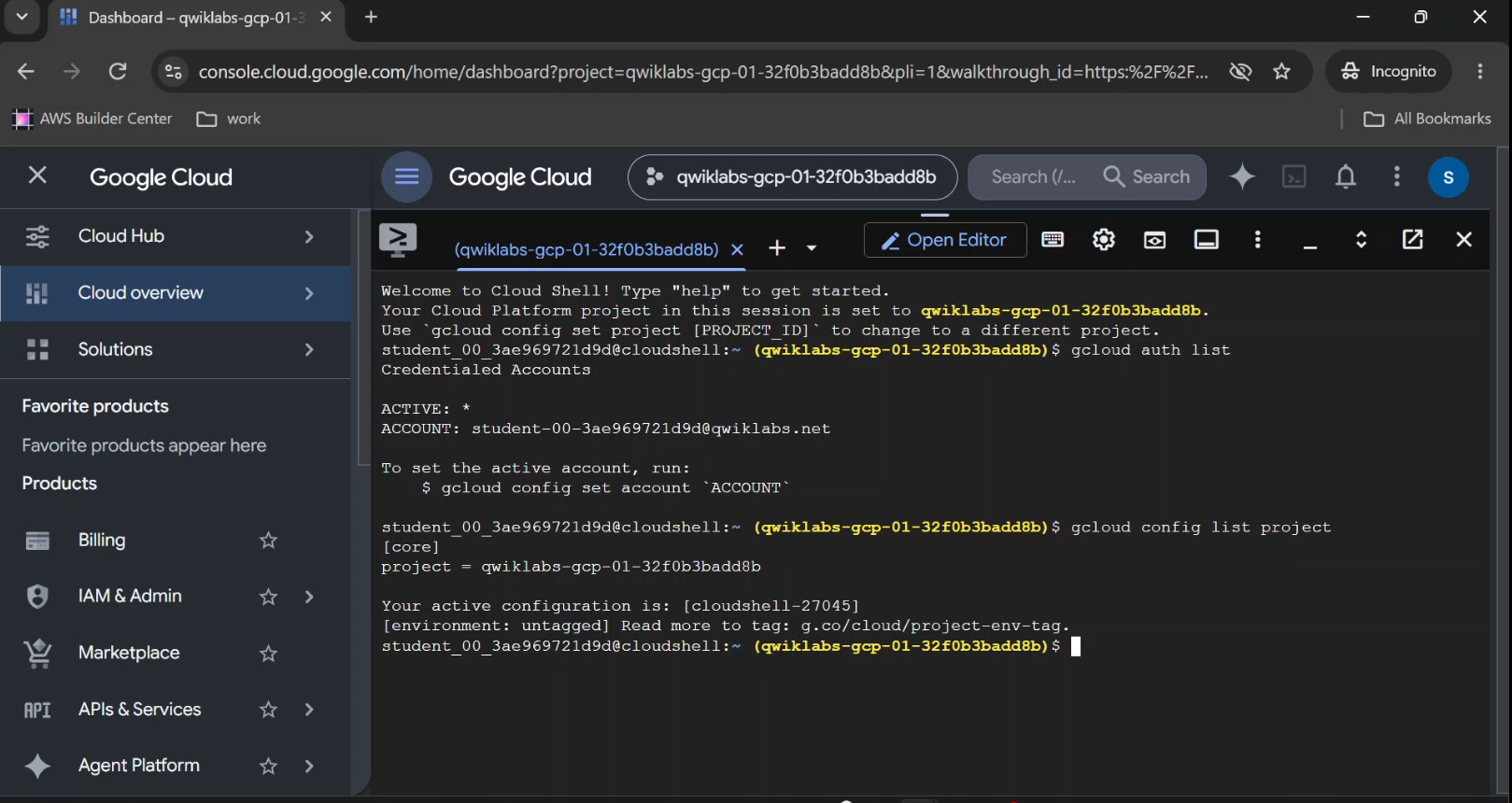Open Cloud Shell in new window
The height and width of the screenshot is (803, 1512).
click(1413, 240)
